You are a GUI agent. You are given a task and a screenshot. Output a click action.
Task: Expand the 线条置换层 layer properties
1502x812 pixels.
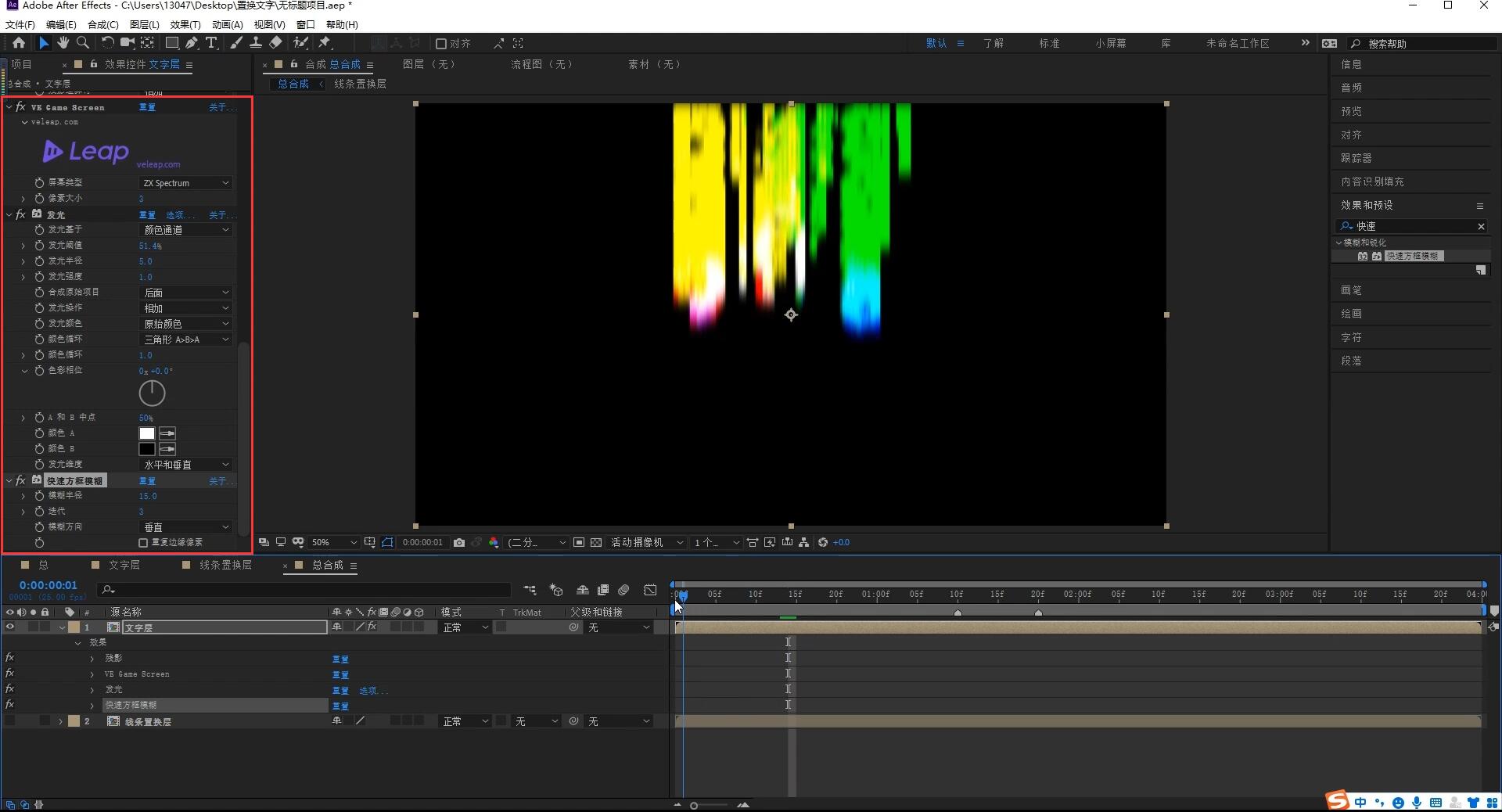(x=61, y=721)
